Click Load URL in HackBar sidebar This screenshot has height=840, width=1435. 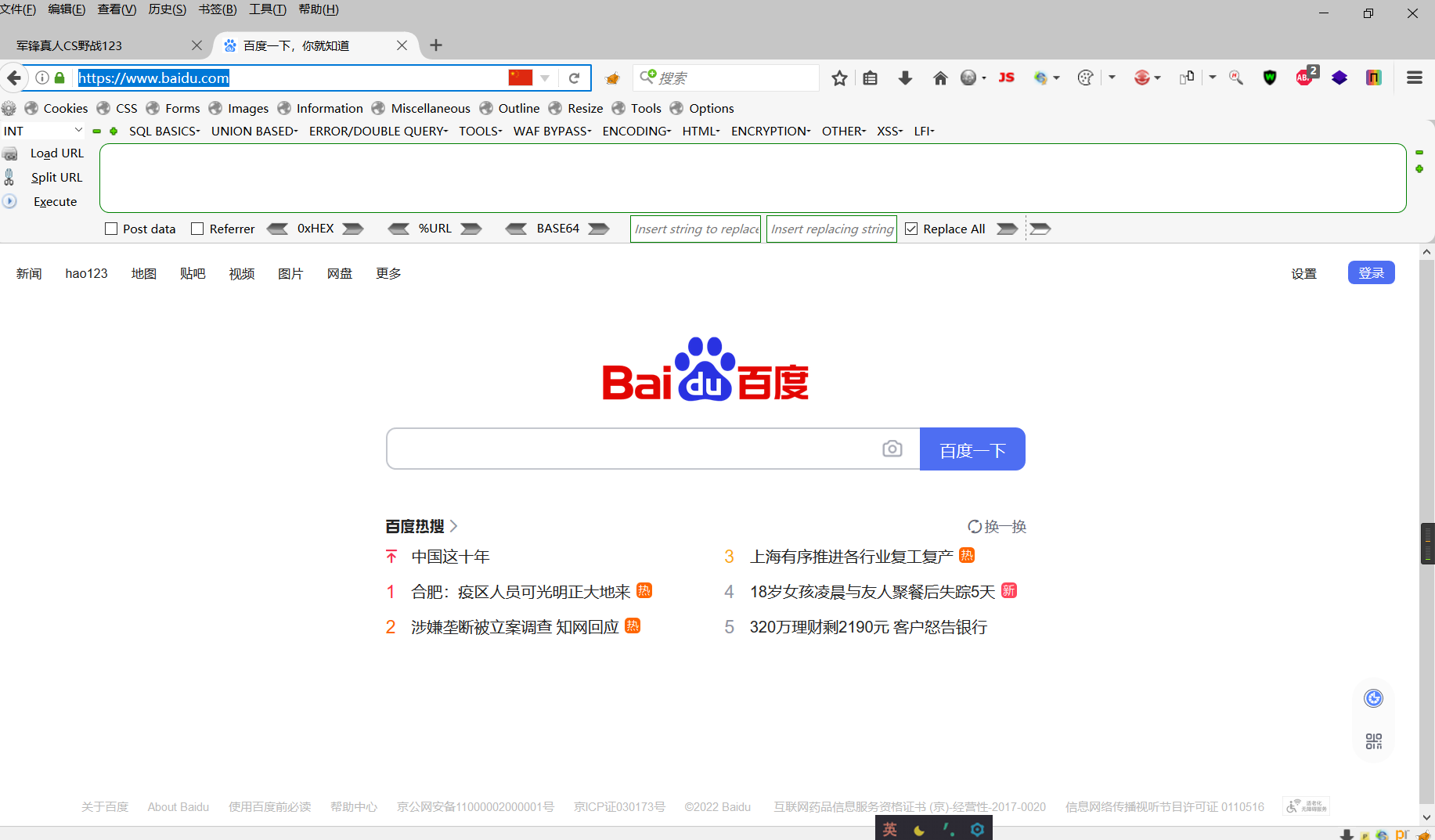56,153
